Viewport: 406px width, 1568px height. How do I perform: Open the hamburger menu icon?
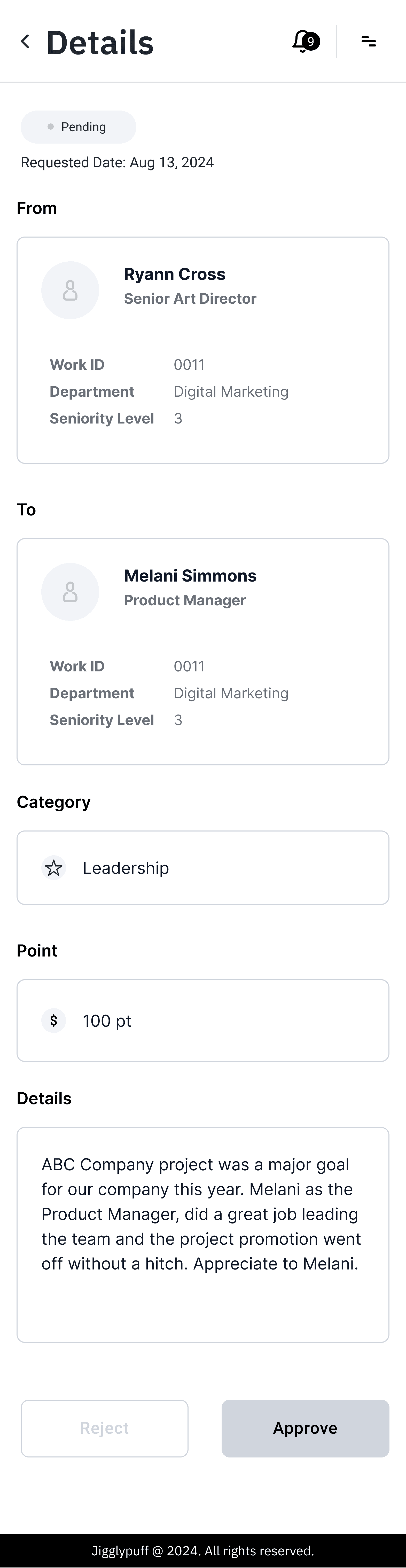pos(368,41)
